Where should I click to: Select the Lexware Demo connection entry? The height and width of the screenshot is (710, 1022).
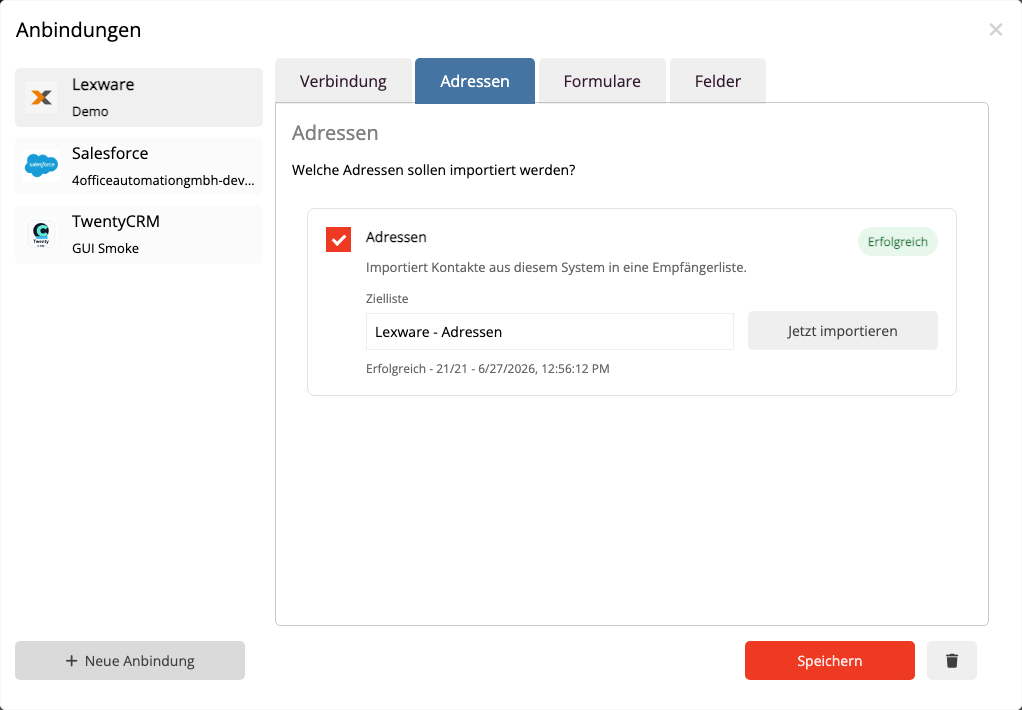click(x=139, y=98)
